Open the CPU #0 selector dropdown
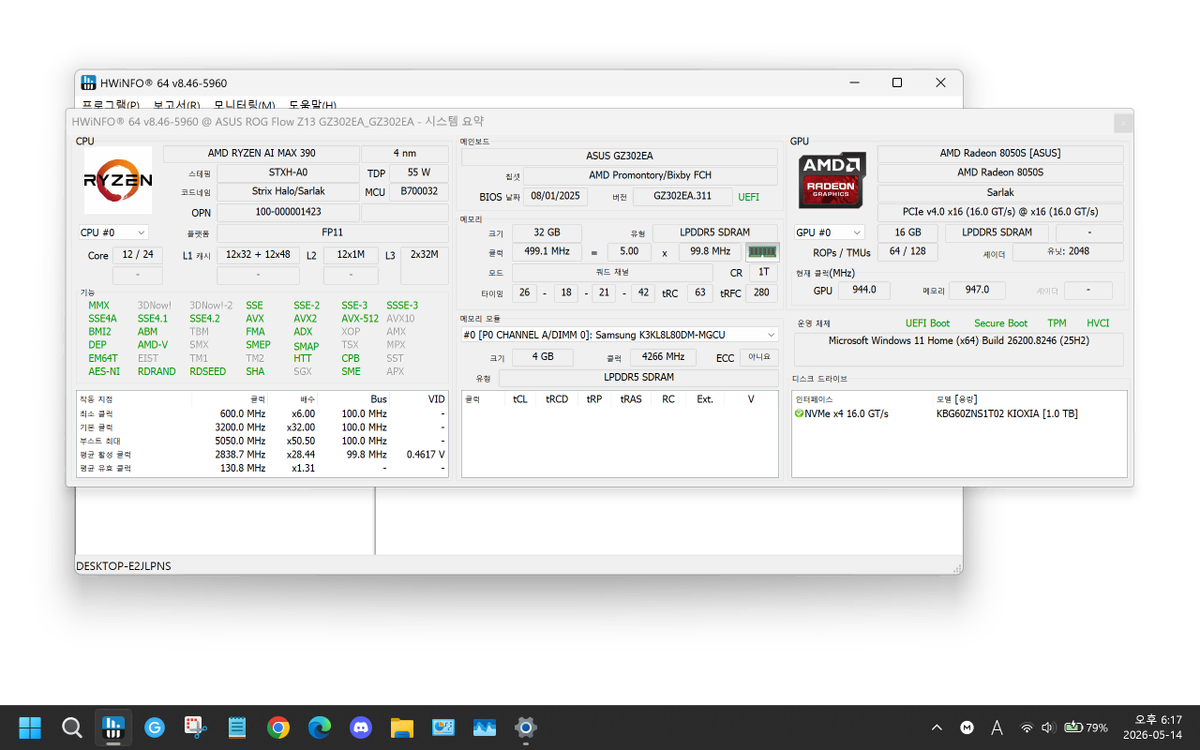Screen dimensions: 1200x750 pyautogui.click(x=113, y=232)
